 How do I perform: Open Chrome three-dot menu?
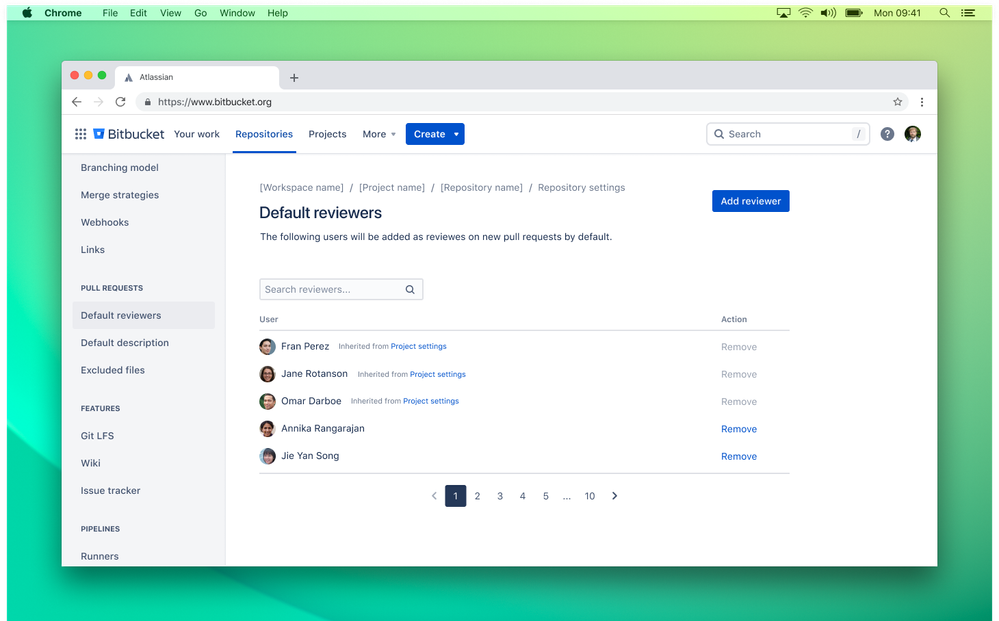coord(921,102)
